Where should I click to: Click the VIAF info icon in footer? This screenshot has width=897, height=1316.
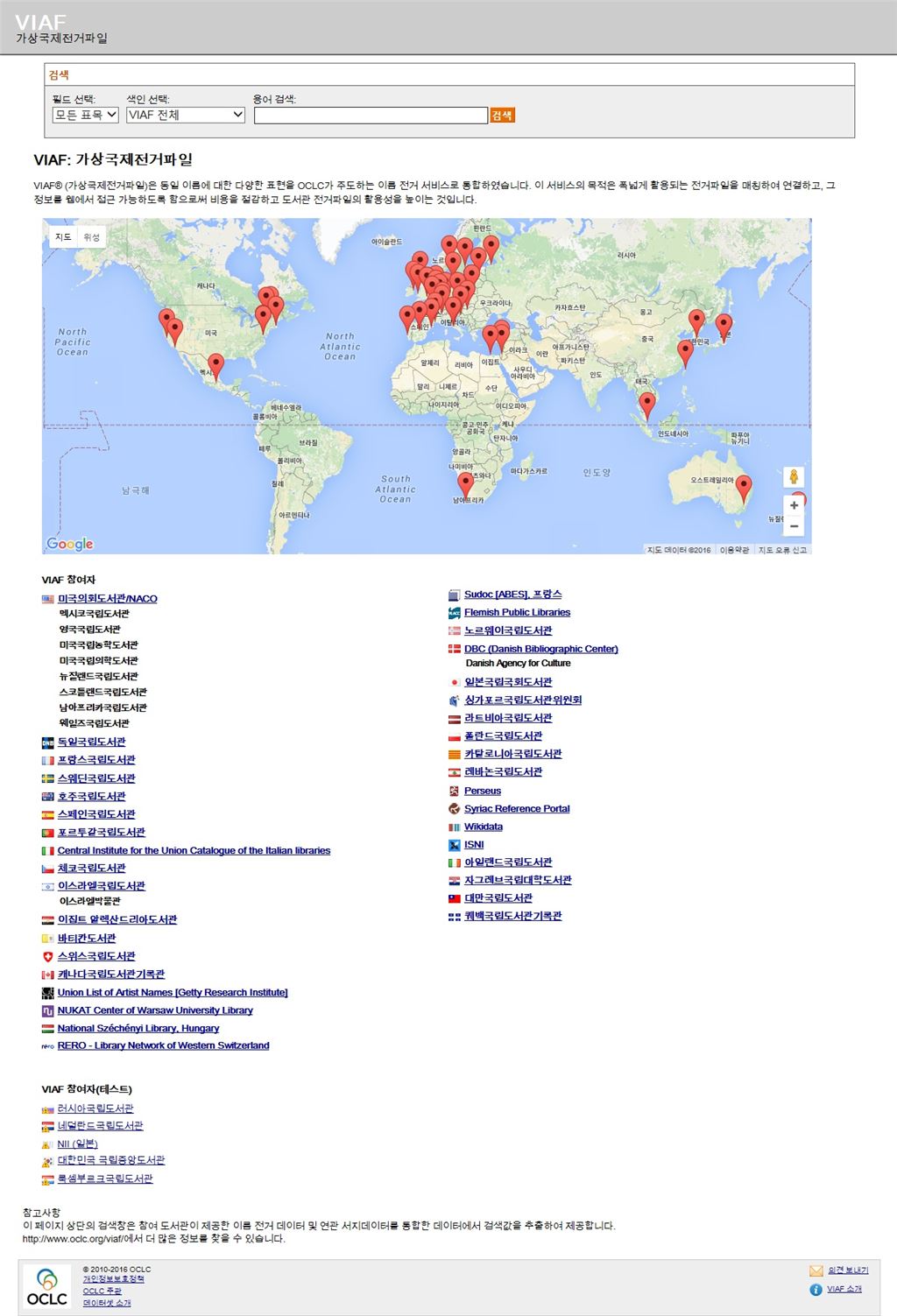pyautogui.click(x=816, y=1290)
